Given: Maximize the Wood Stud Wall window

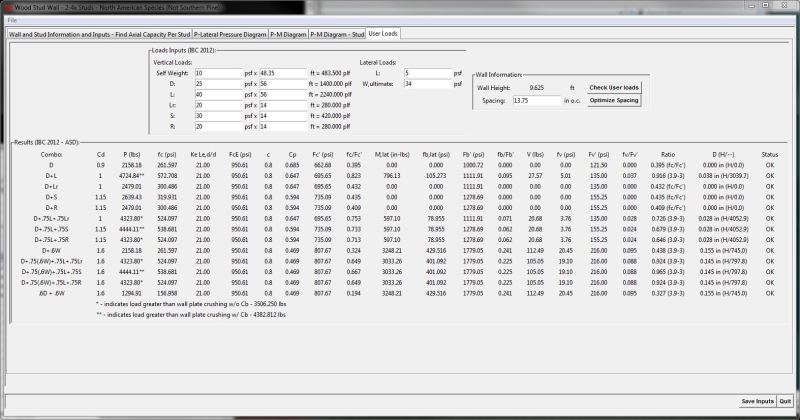Looking at the screenshot, I should [766, 6].
